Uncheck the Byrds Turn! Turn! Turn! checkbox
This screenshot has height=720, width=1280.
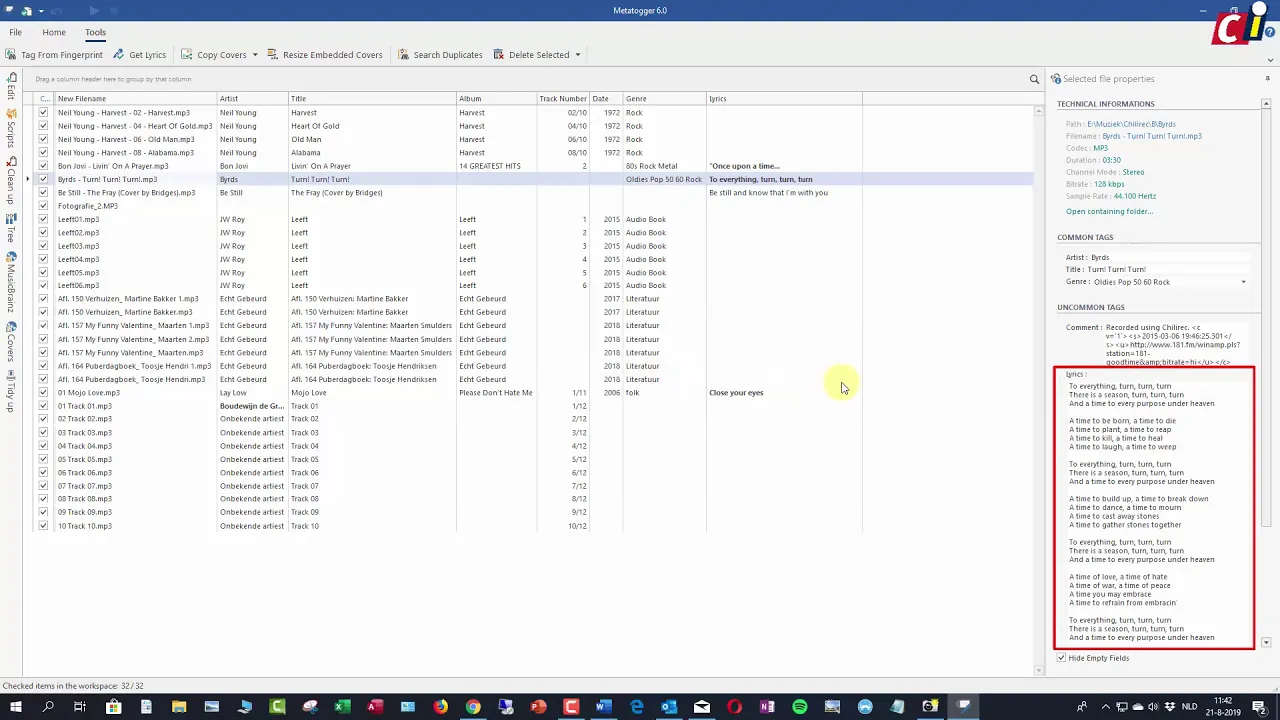point(43,179)
